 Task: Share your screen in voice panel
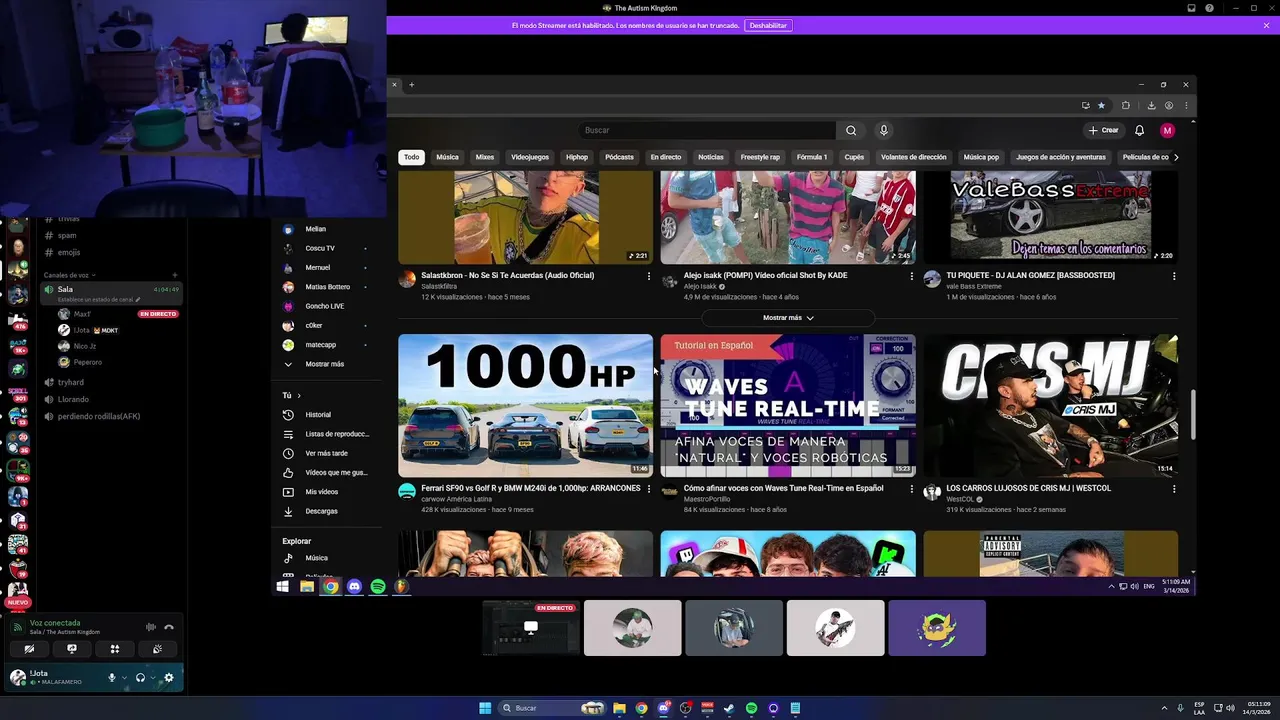pos(72,649)
